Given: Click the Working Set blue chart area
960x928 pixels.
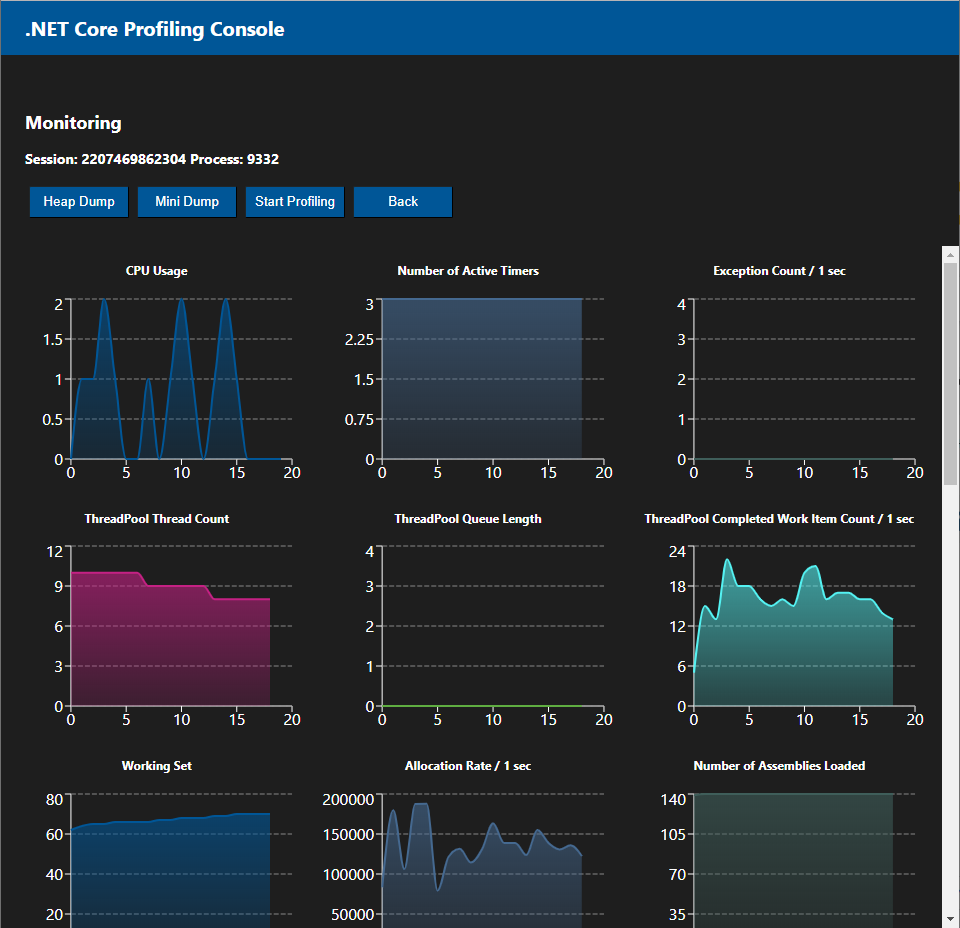Looking at the screenshot, I should click(x=170, y=869).
